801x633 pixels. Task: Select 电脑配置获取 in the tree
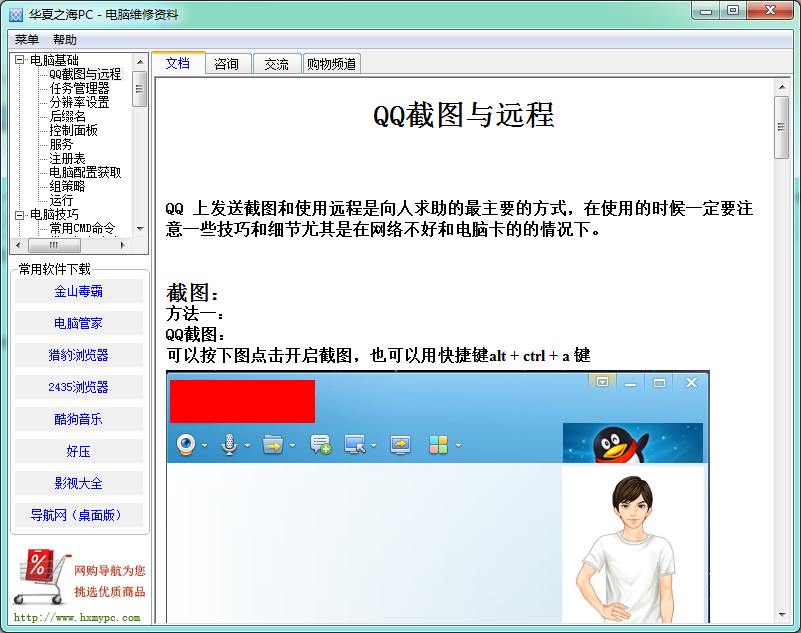click(85, 172)
